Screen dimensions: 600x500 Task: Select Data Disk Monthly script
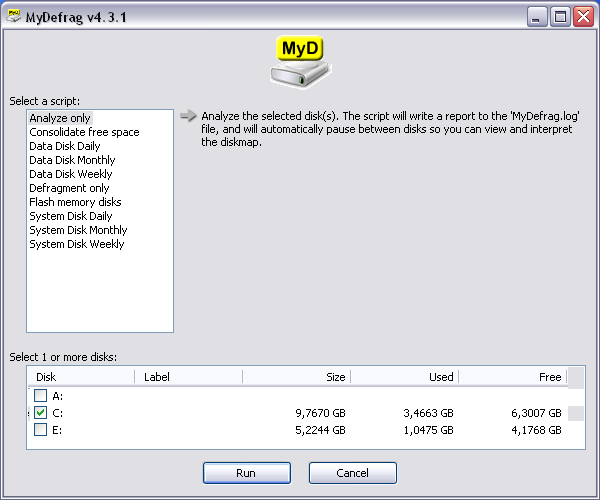(x=72, y=160)
